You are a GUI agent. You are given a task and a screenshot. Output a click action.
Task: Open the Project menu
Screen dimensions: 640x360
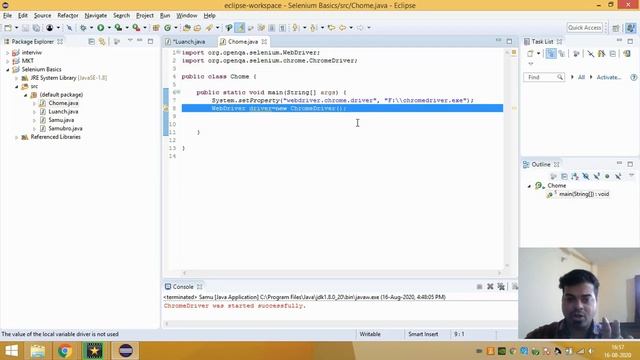[x=144, y=16]
